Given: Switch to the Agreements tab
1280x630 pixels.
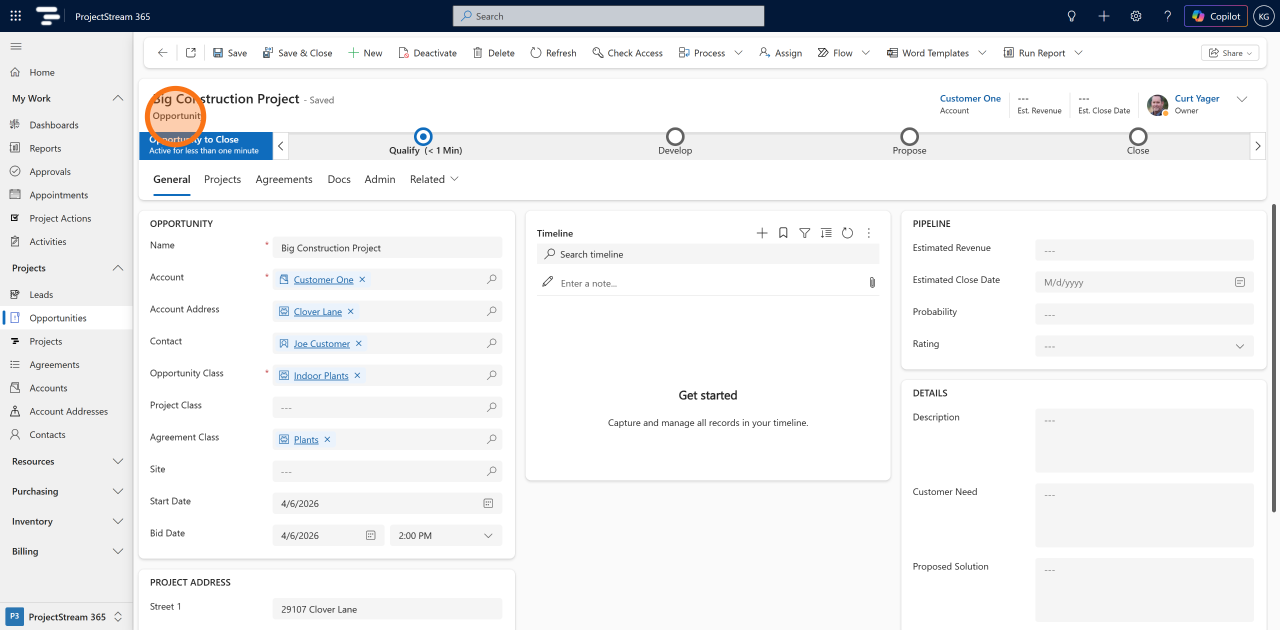Looking at the screenshot, I should pos(284,179).
